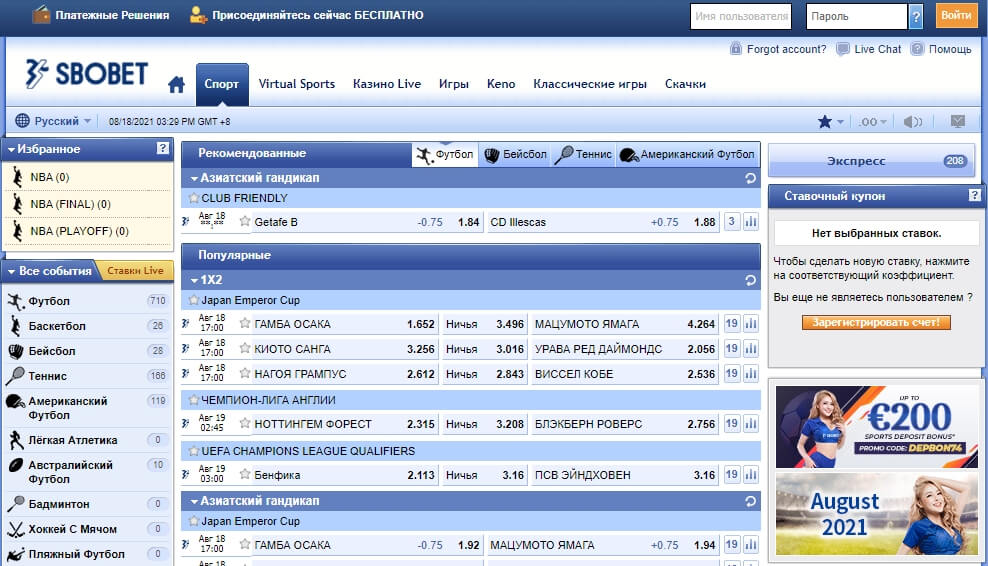
Task: Favorite Japan Emperor Cup league in 1X2
Action: click(194, 300)
